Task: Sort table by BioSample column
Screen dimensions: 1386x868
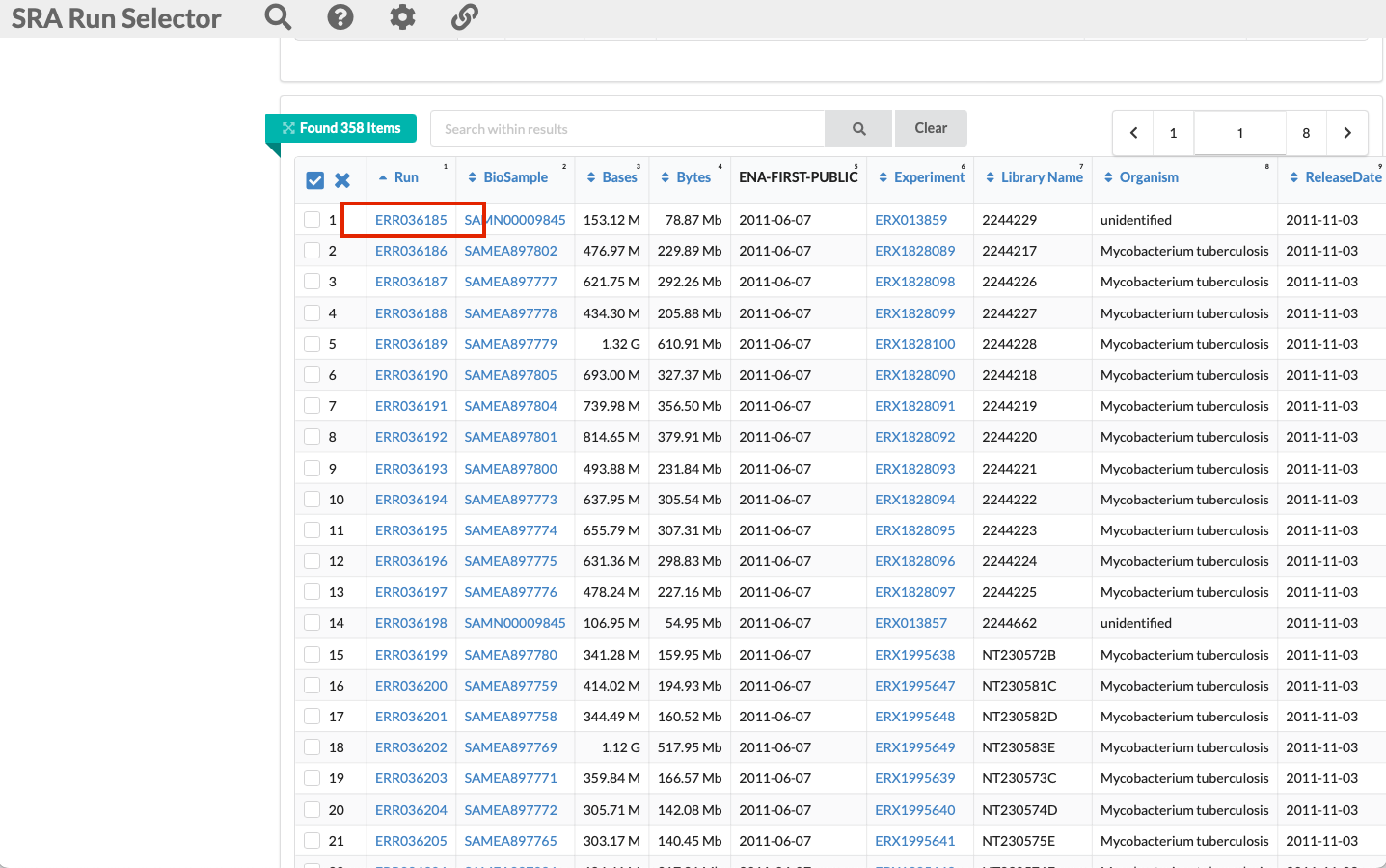Action: click(515, 177)
